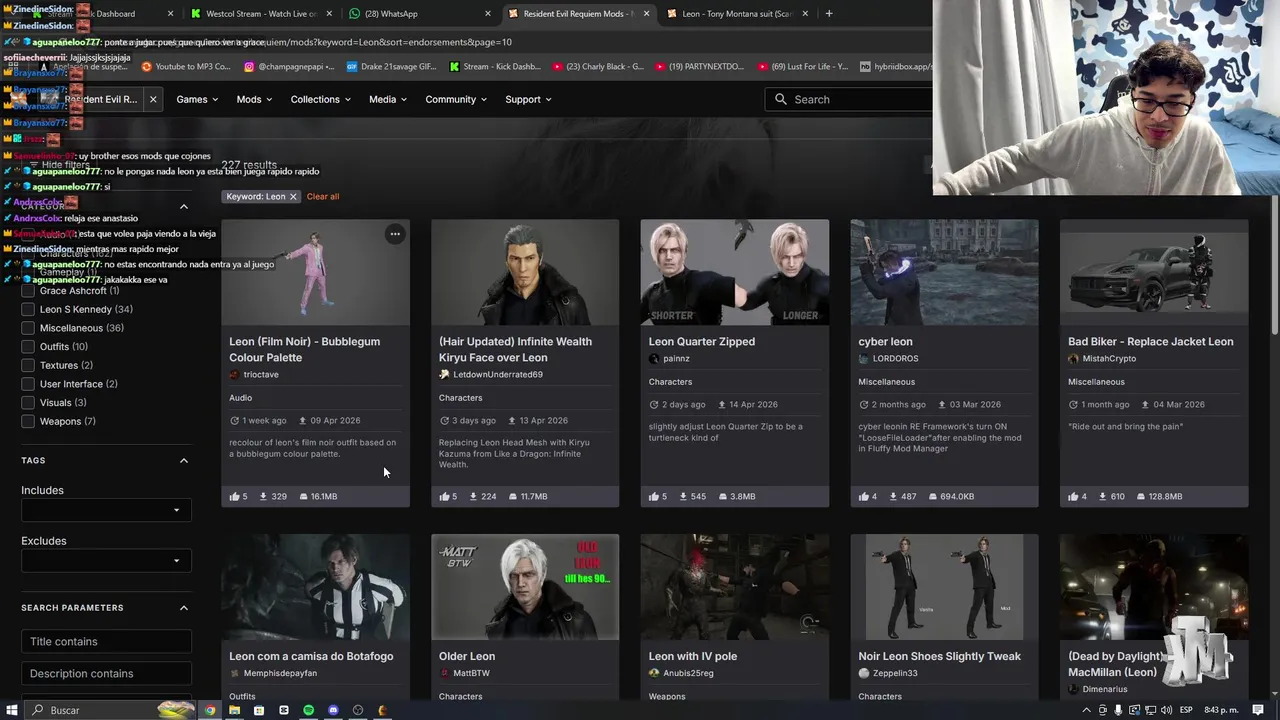Open Discord from the taskbar
Image resolution: width=1280 pixels, height=720 pixels.
(333, 710)
